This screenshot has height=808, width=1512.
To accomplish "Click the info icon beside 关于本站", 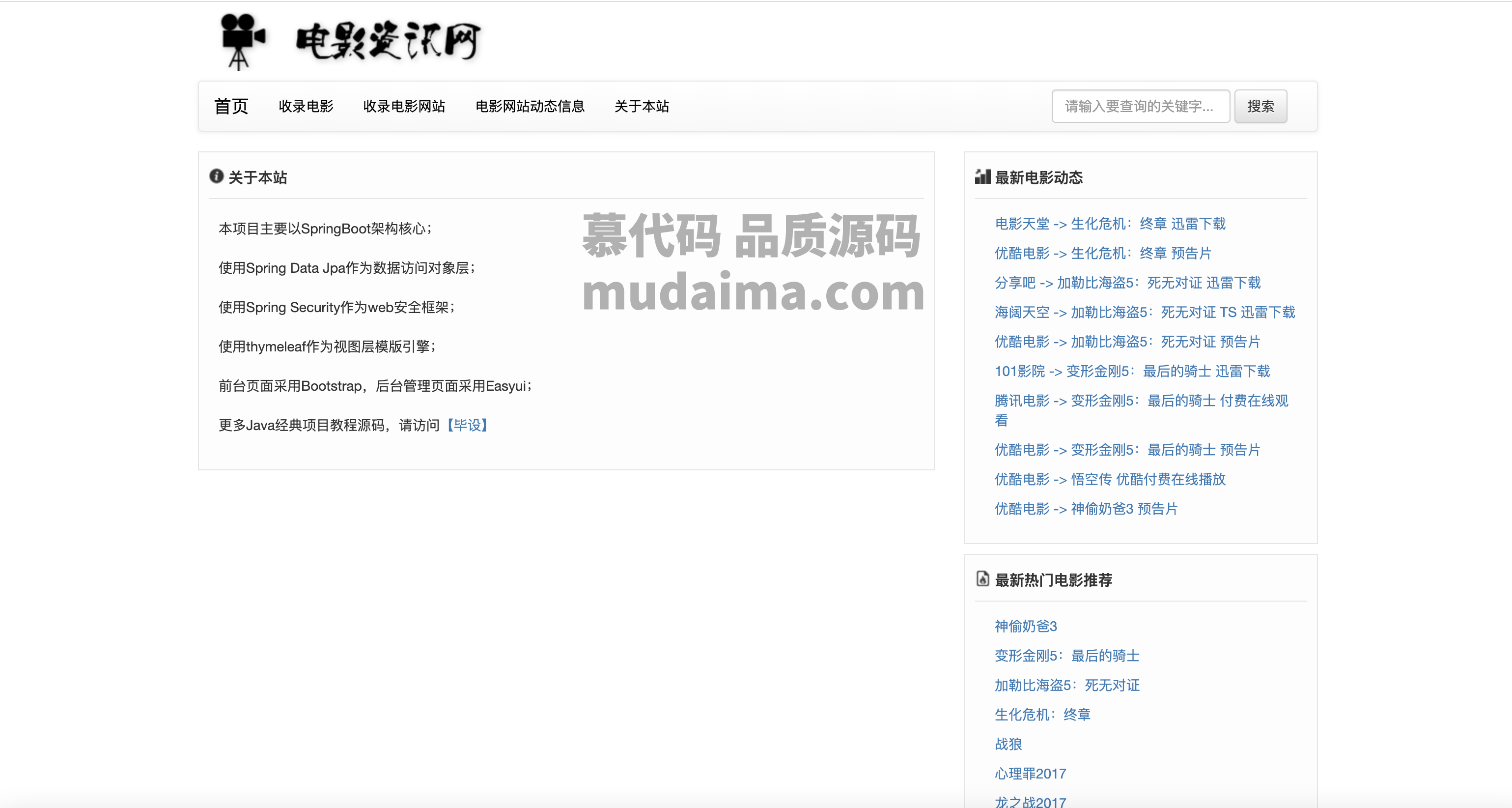I will point(217,176).
